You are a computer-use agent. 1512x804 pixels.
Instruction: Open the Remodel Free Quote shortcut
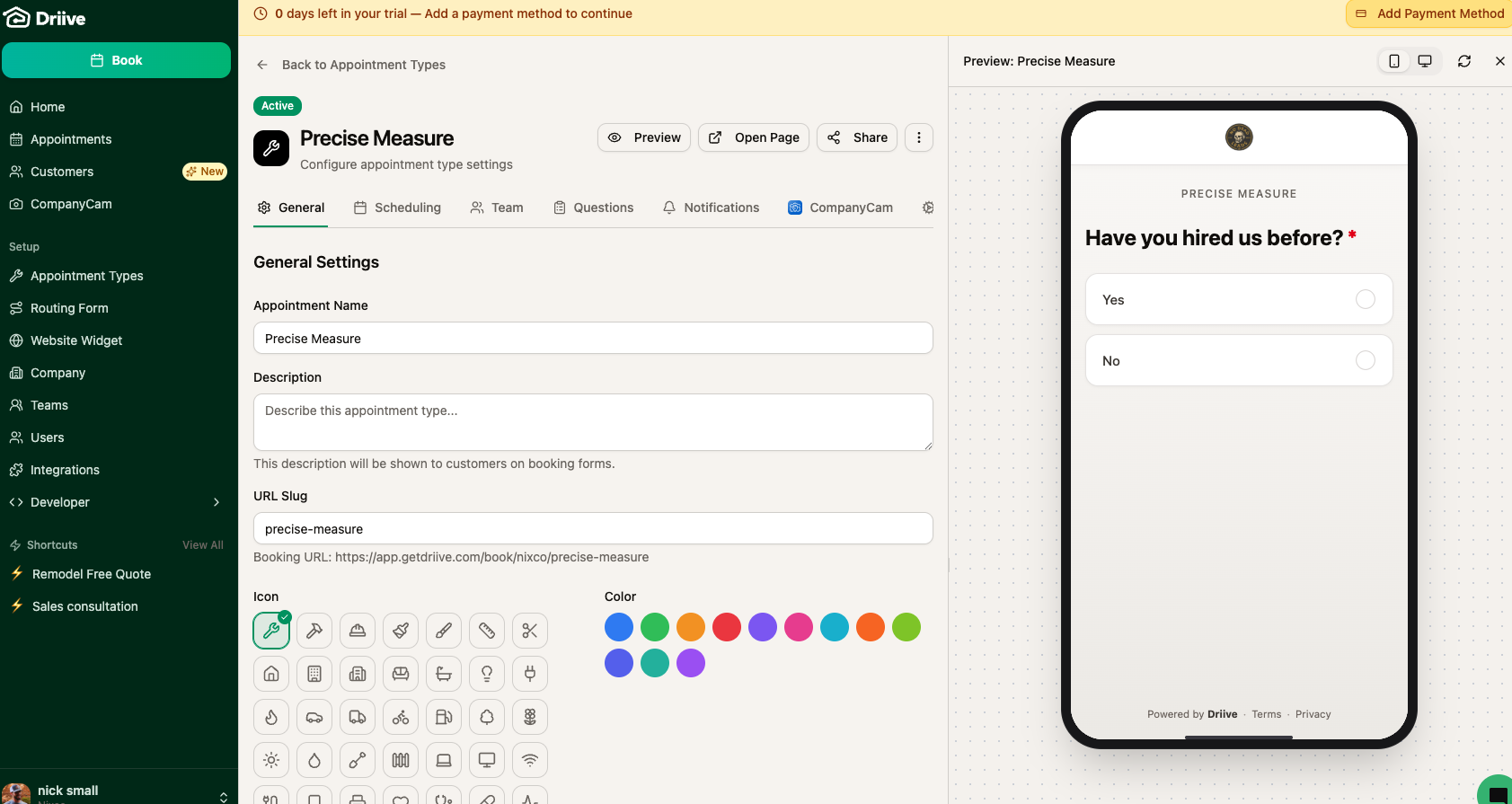(x=119, y=574)
